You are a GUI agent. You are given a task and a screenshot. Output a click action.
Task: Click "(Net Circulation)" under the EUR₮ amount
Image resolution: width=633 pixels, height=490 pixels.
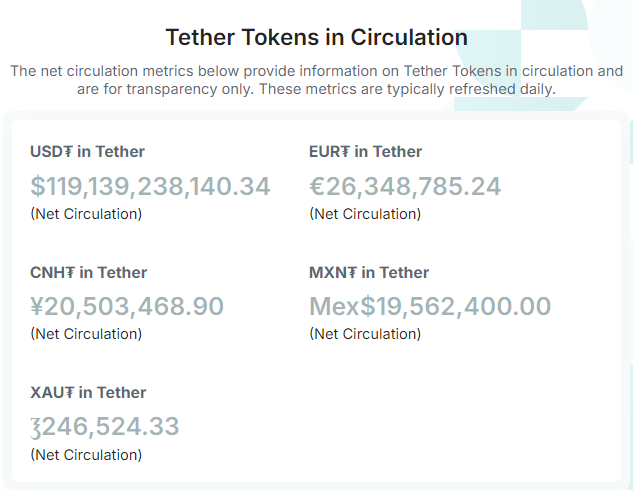click(365, 214)
